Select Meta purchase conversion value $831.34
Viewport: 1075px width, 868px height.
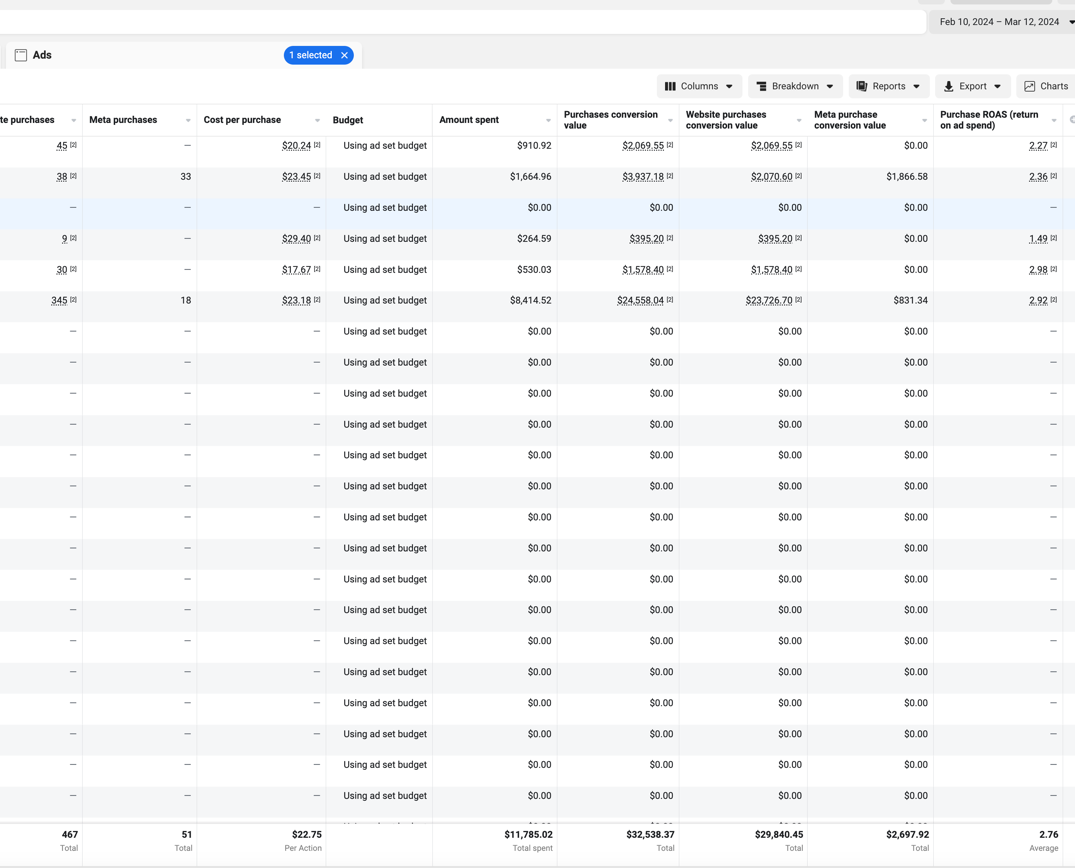910,300
